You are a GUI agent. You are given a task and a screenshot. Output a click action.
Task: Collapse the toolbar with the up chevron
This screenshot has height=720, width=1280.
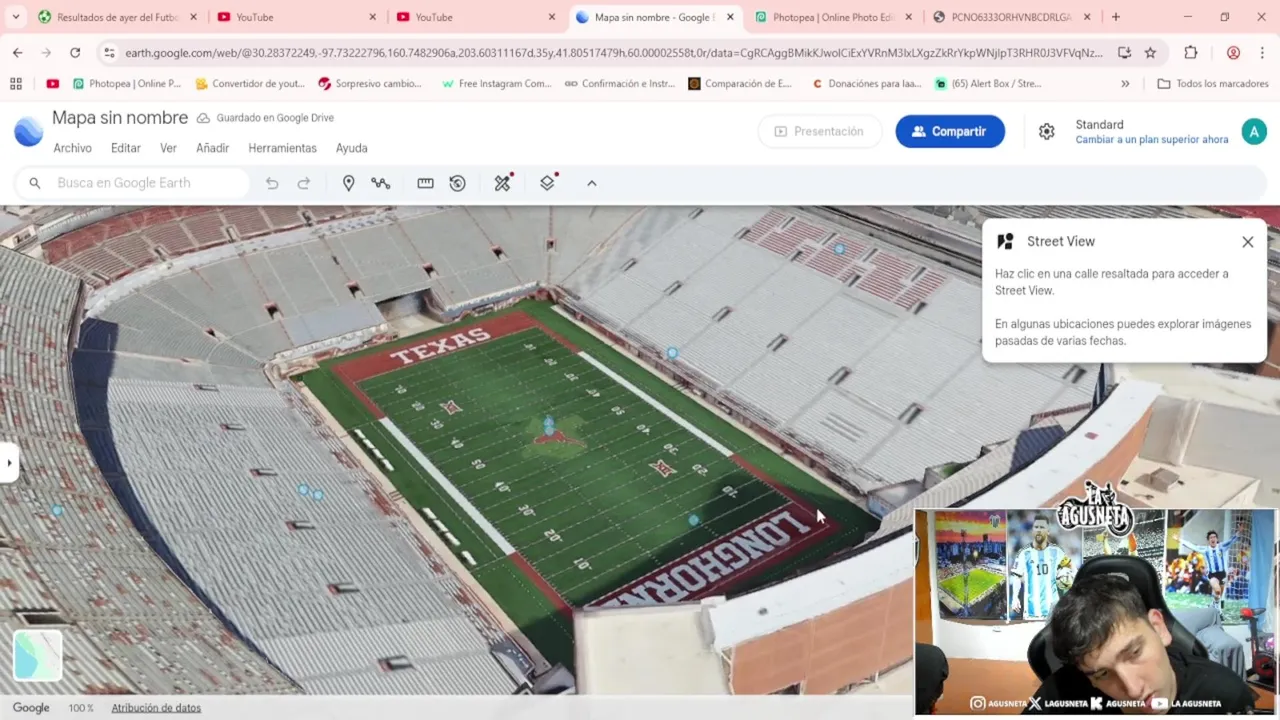[x=592, y=183]
